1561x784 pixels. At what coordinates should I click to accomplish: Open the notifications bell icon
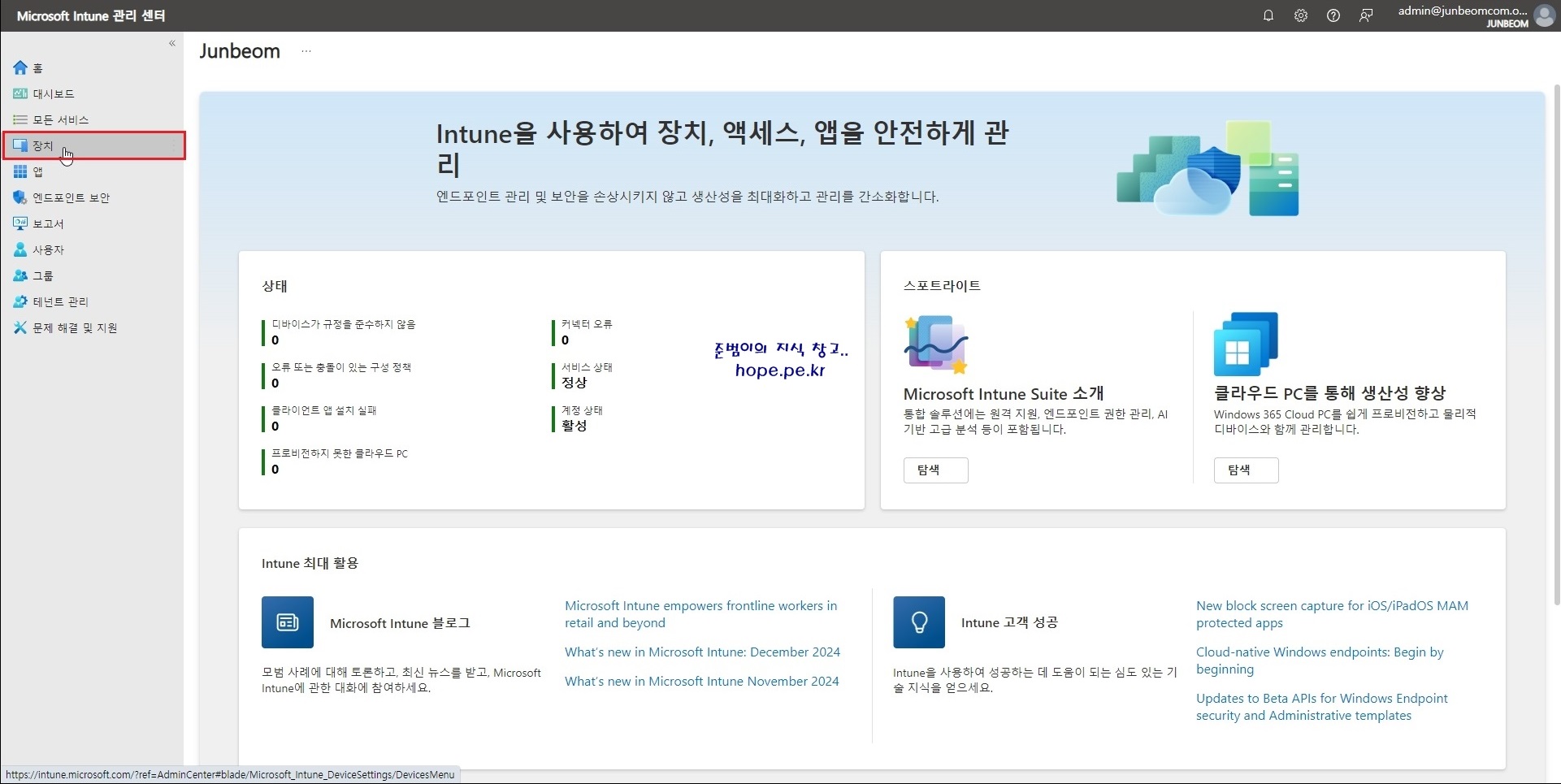click(x=1268, y=15)
